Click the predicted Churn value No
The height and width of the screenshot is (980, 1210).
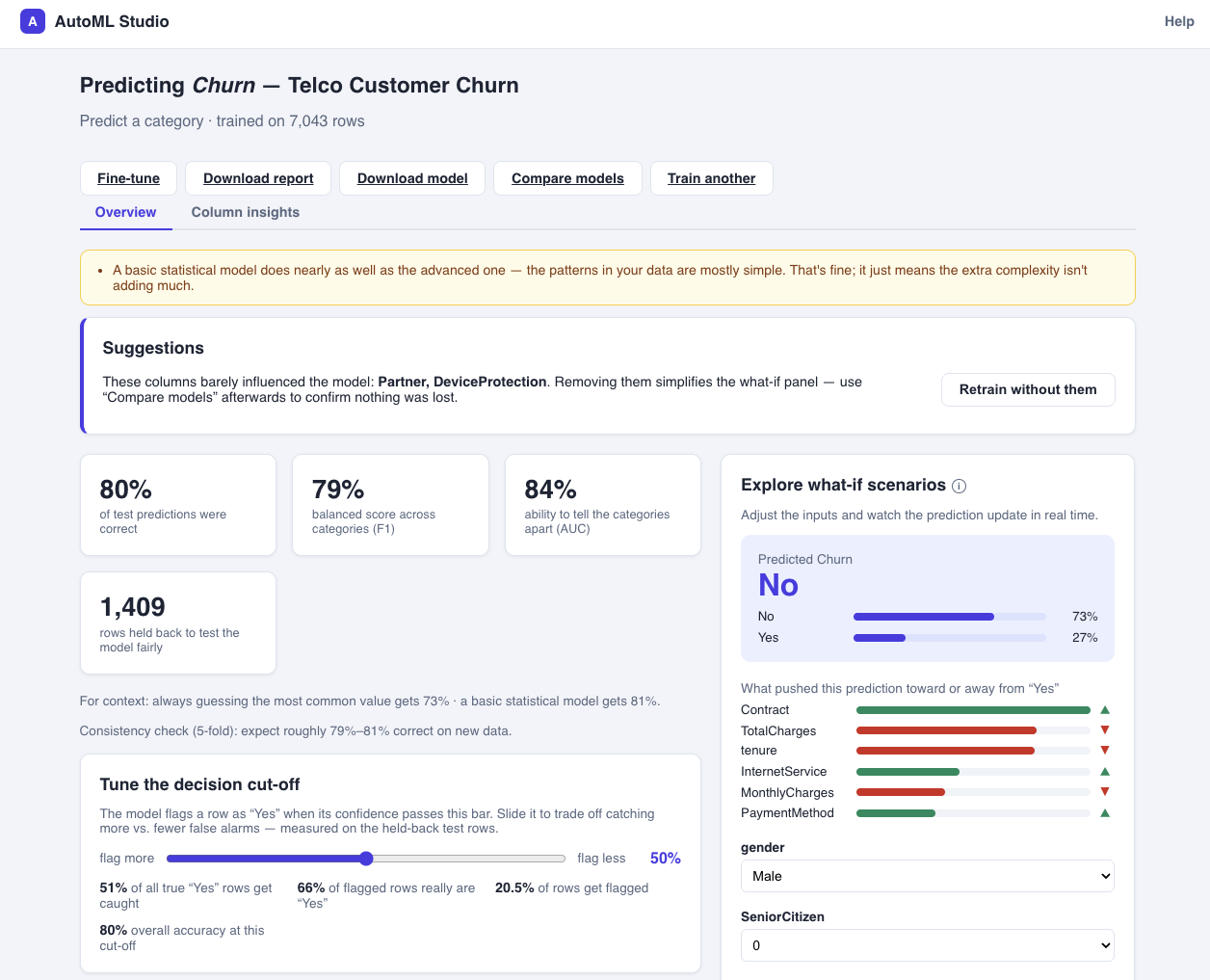(x=778, y=585)
